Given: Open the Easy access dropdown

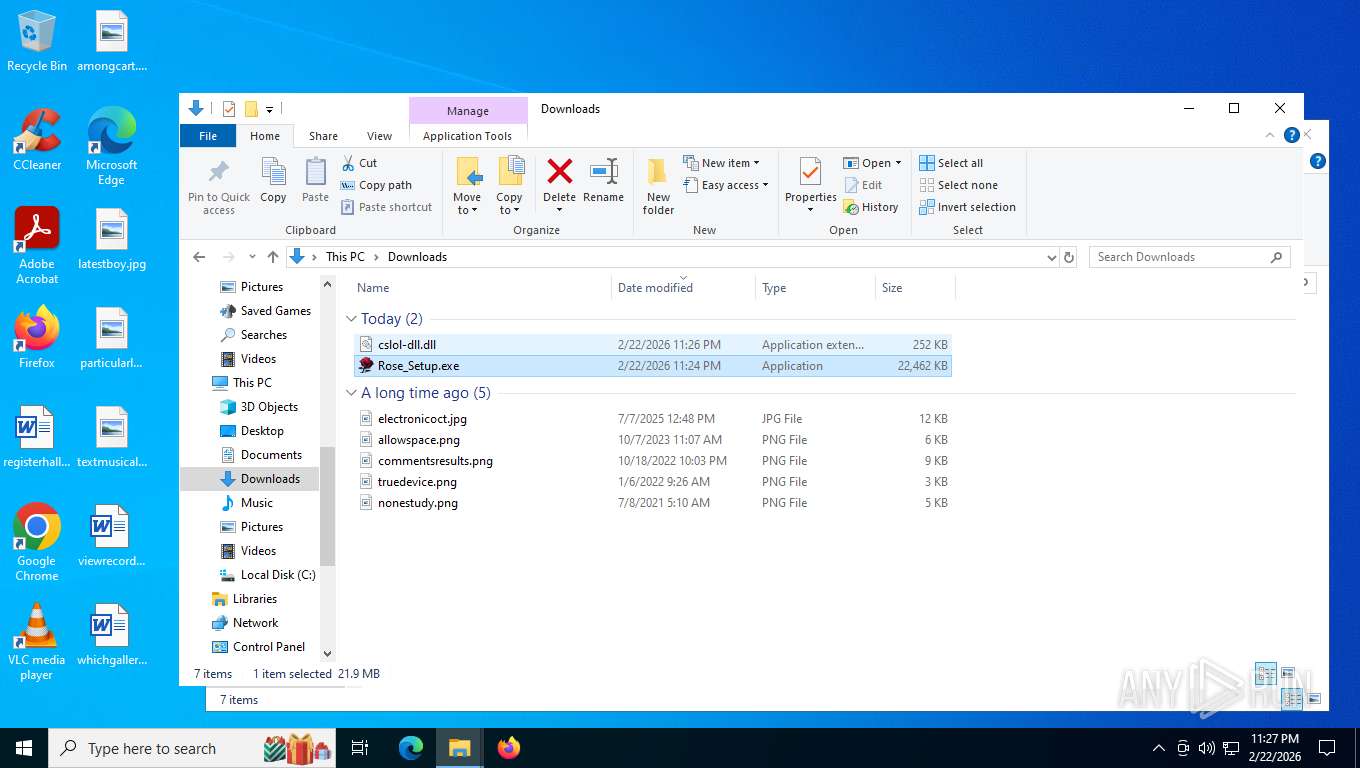Looking at the screenshot, I should [x=726, y=185].
